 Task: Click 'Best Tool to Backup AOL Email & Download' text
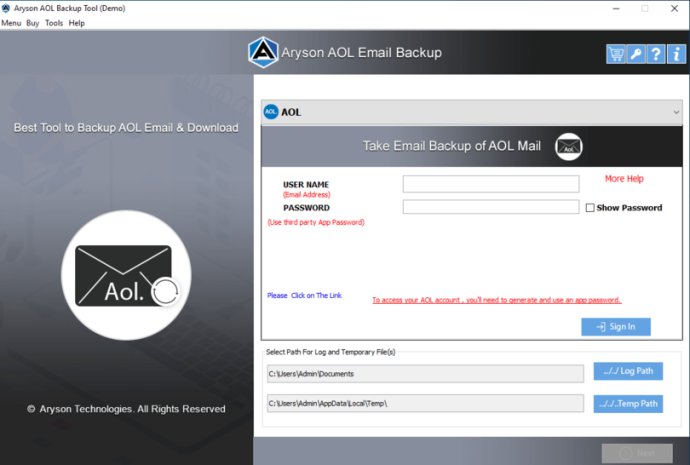[126, 128]
